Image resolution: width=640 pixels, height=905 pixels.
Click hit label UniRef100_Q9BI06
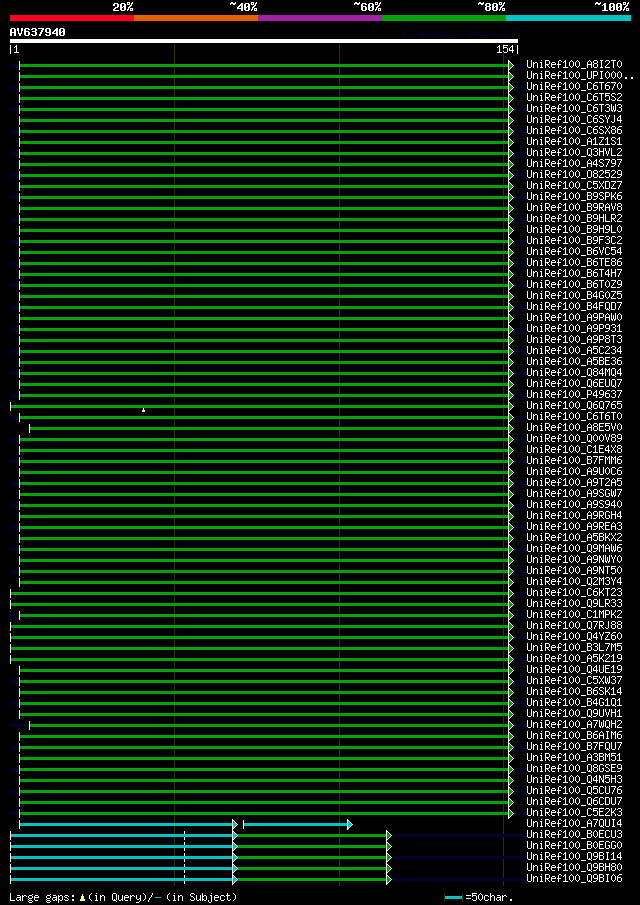[x=574, y=880]
